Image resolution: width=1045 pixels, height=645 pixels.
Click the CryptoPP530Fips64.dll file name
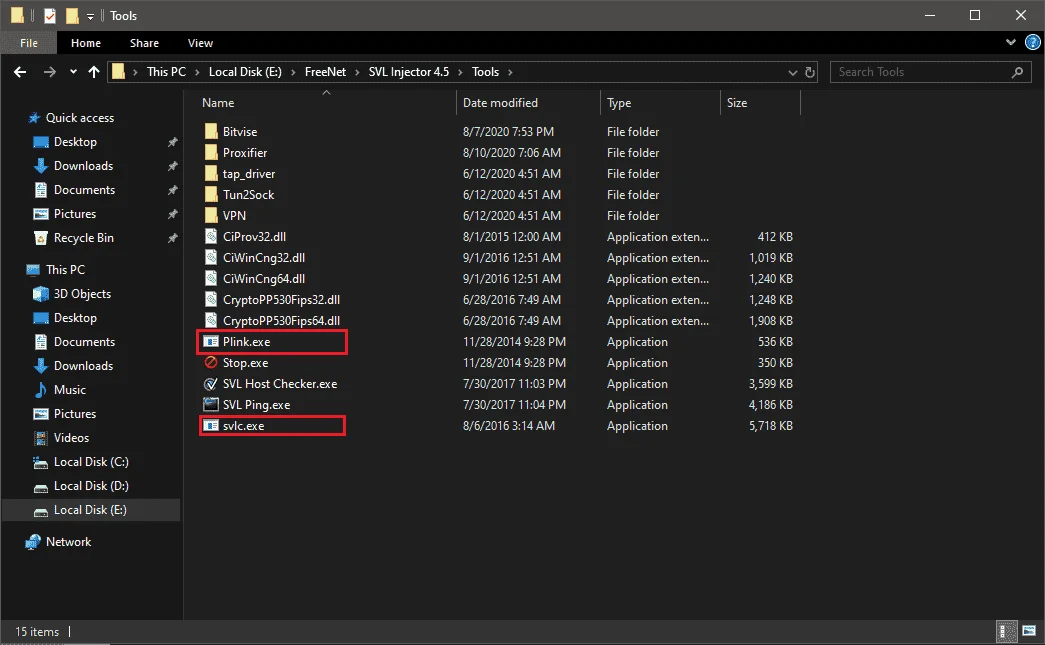281,321
